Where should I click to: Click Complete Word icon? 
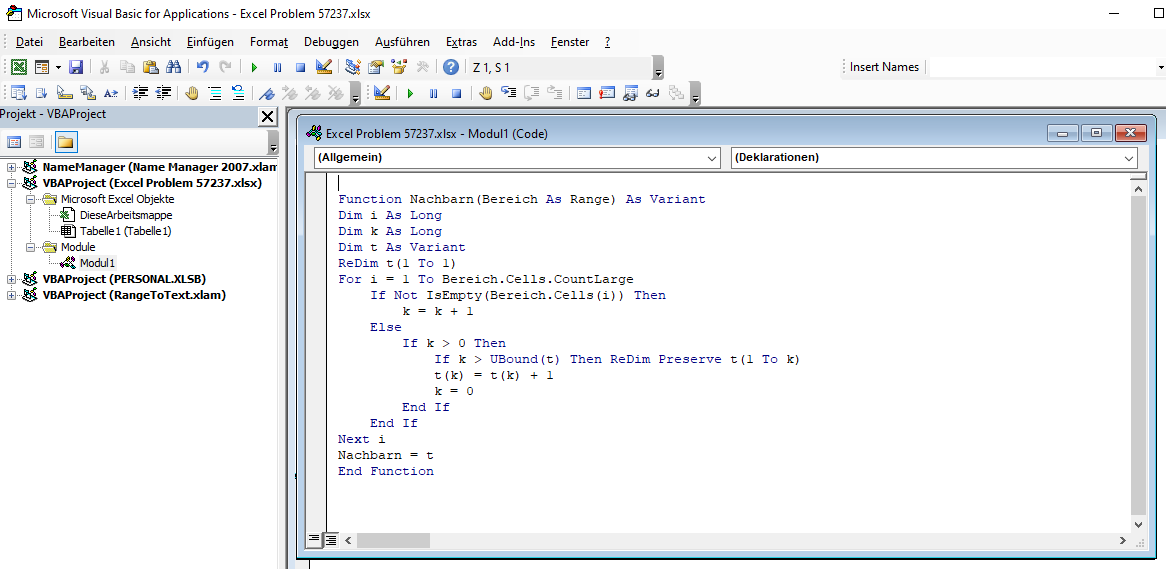(x=111, y=94)
